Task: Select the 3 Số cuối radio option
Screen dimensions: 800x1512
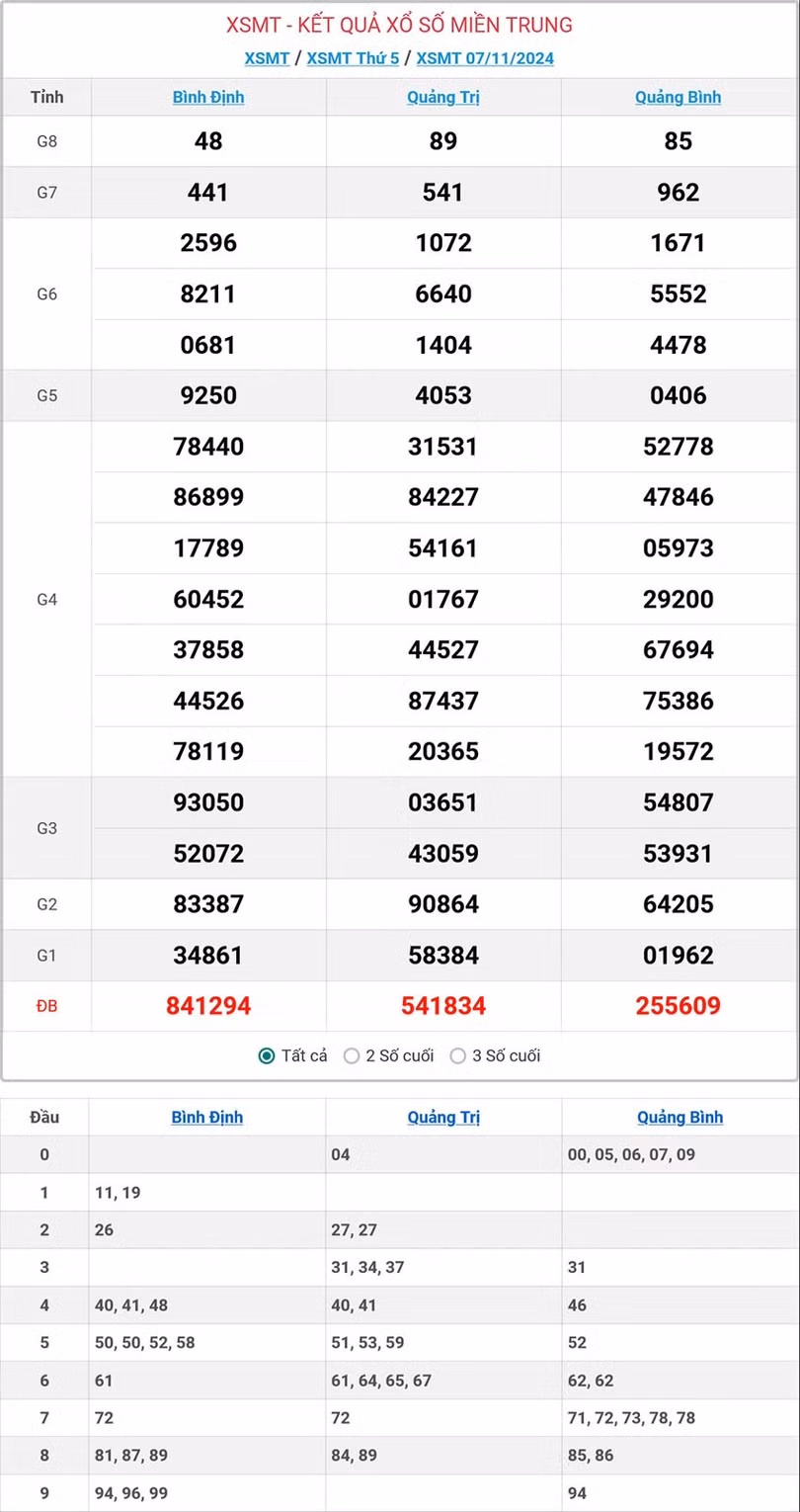Action: click(x=458, y=1055)
